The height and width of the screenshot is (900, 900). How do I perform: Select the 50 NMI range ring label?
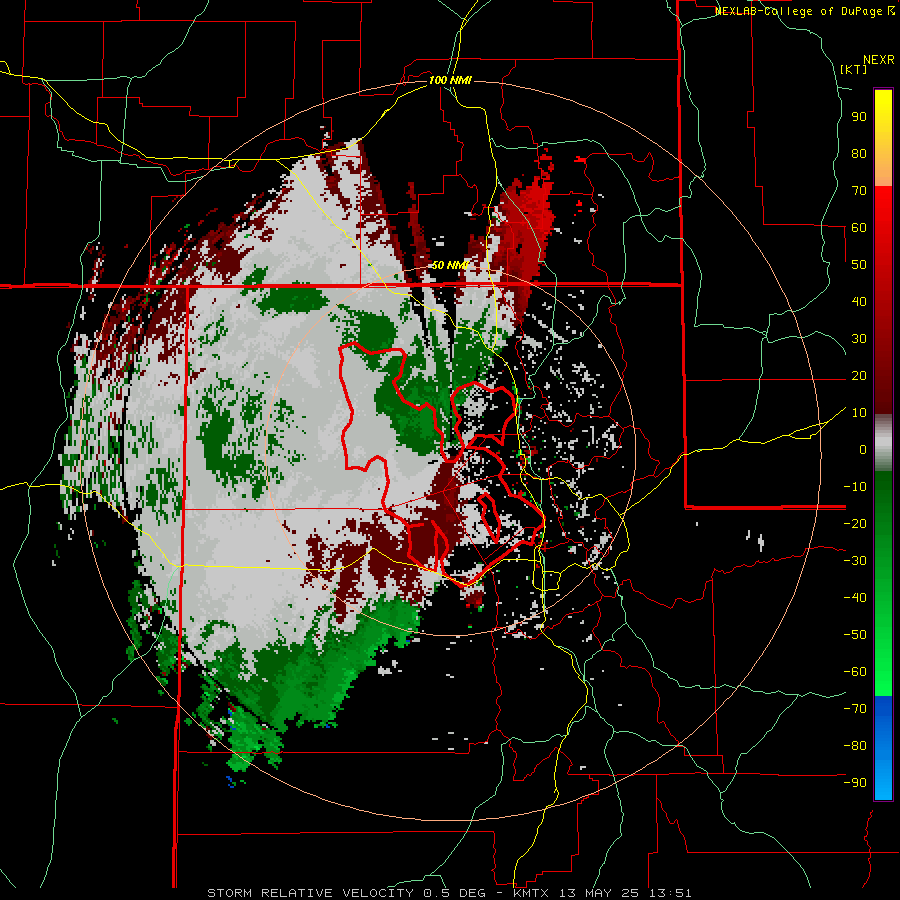point(450,265)
